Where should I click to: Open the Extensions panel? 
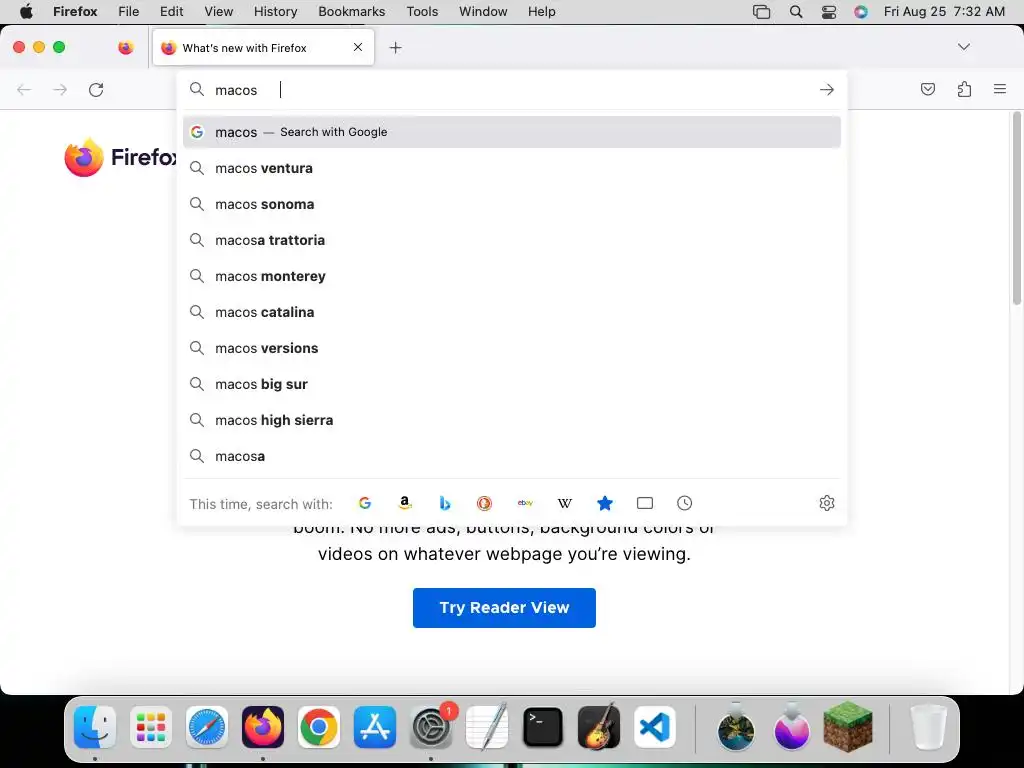coord(964,89)
